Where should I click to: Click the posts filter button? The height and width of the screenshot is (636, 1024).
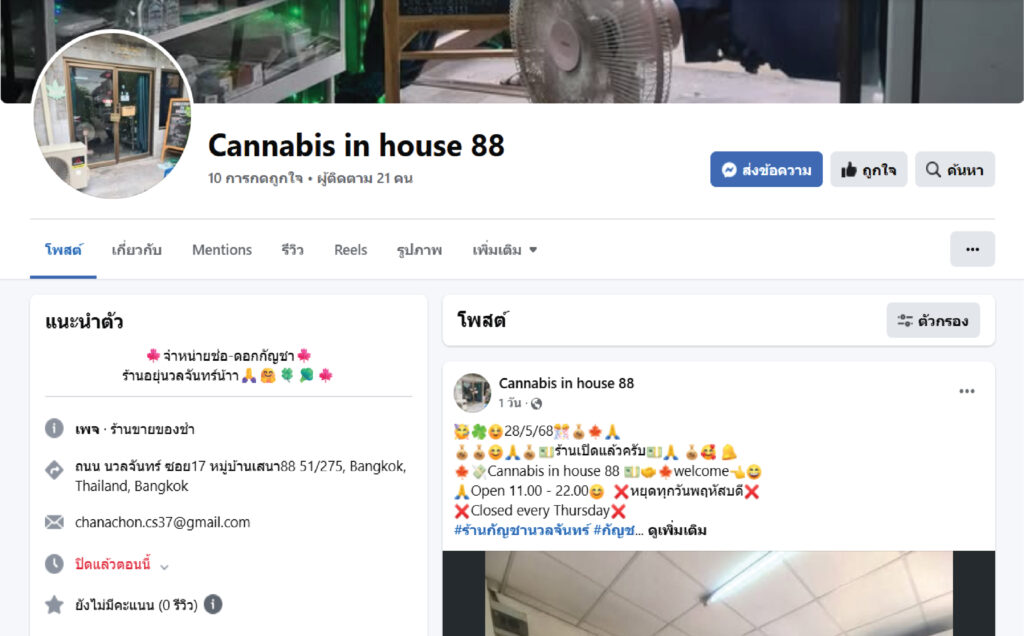pos(933,321)
